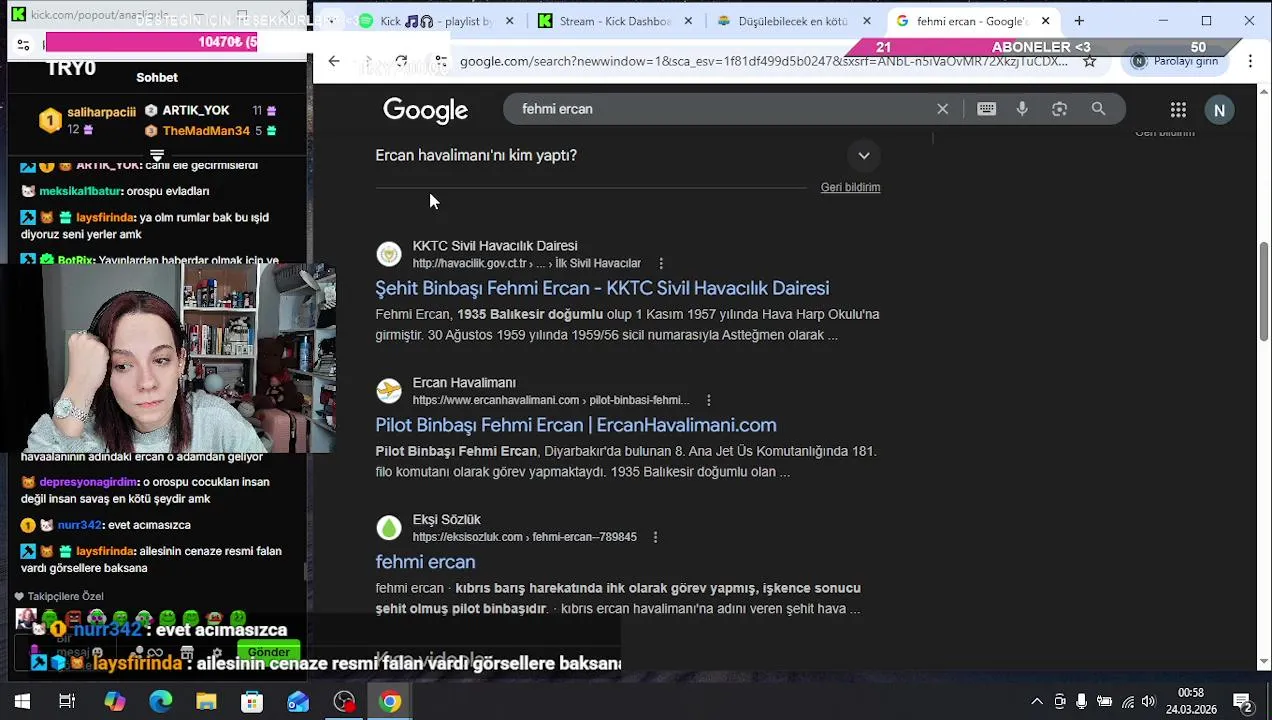Open more options for Ercan Havalimanı result
1272x720 pixels.
[x=709, y=400]
